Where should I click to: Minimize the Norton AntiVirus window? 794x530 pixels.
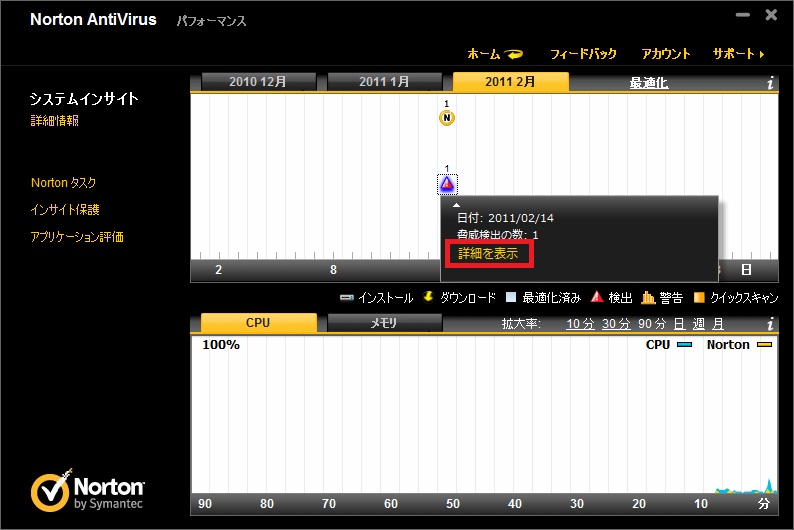point(743,15)
